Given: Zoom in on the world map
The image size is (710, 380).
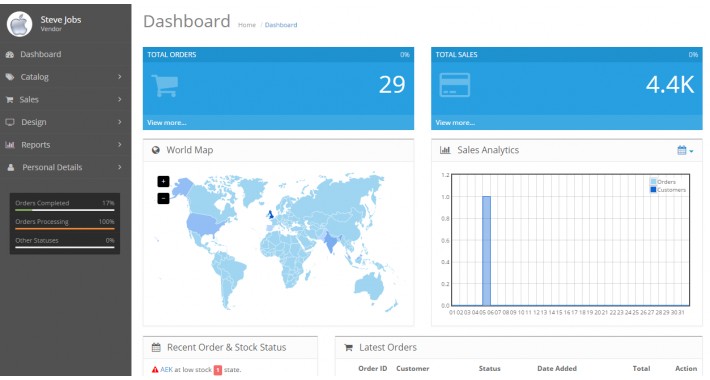Looking at the screenshot, I should 163,182.
